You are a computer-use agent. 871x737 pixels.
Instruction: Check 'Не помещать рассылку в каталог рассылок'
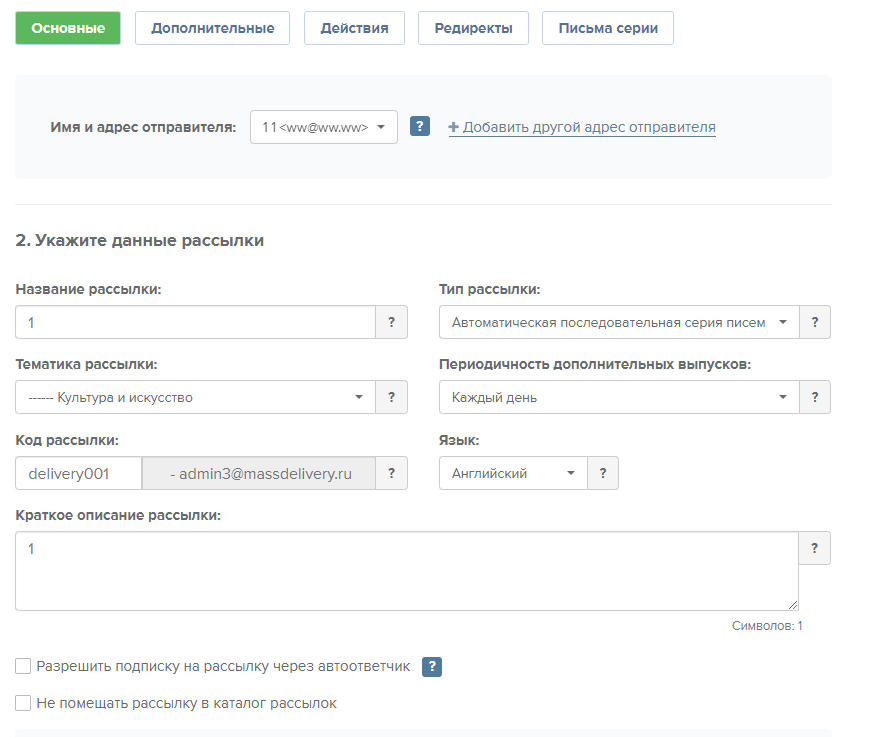pos(22,703)
